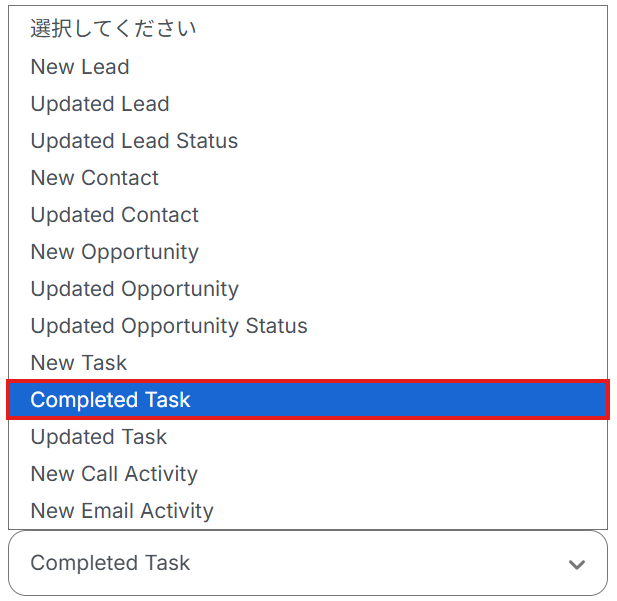617x601 pixels.
Task: Select Updated Opportunity Status option
Action: [x=169, y=326]
